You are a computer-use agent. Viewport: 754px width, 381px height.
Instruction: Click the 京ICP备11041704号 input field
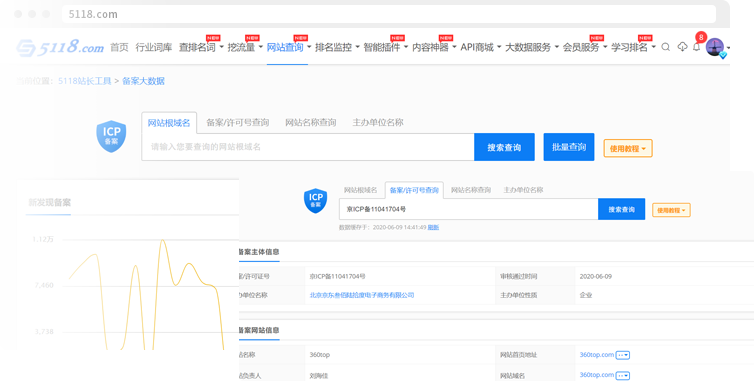point(468,209)
